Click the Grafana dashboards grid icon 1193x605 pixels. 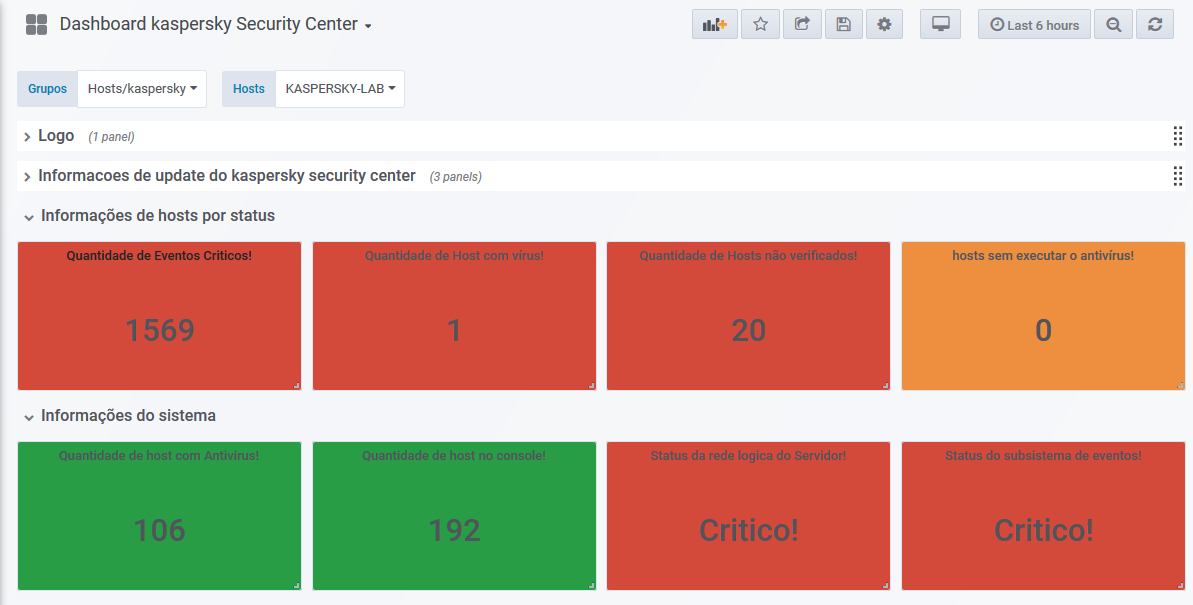(x=36, y=25)
